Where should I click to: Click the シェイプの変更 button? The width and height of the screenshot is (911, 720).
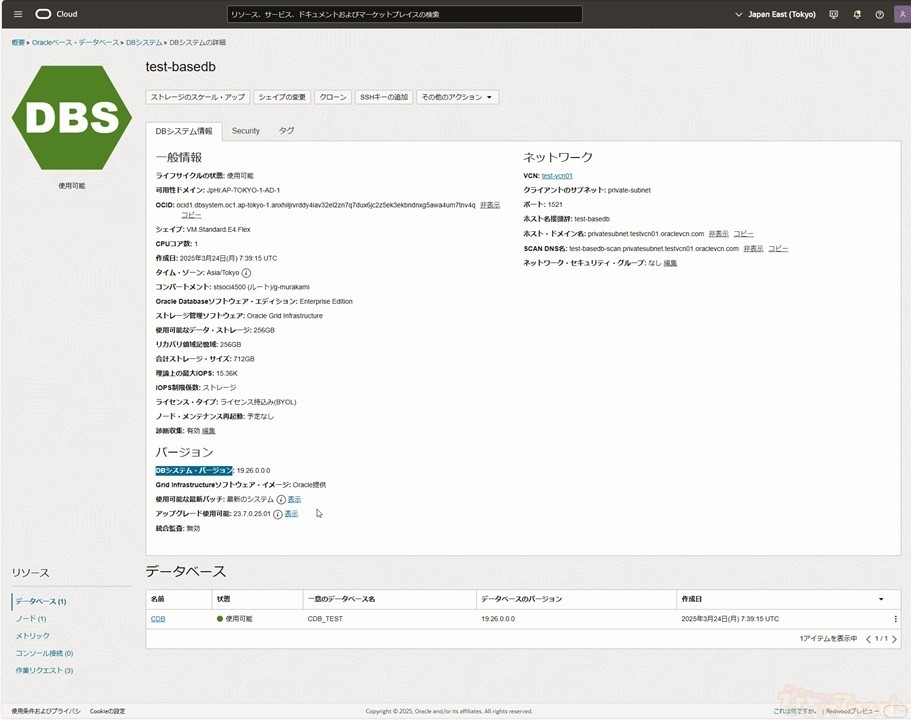[x=282, y=97]
